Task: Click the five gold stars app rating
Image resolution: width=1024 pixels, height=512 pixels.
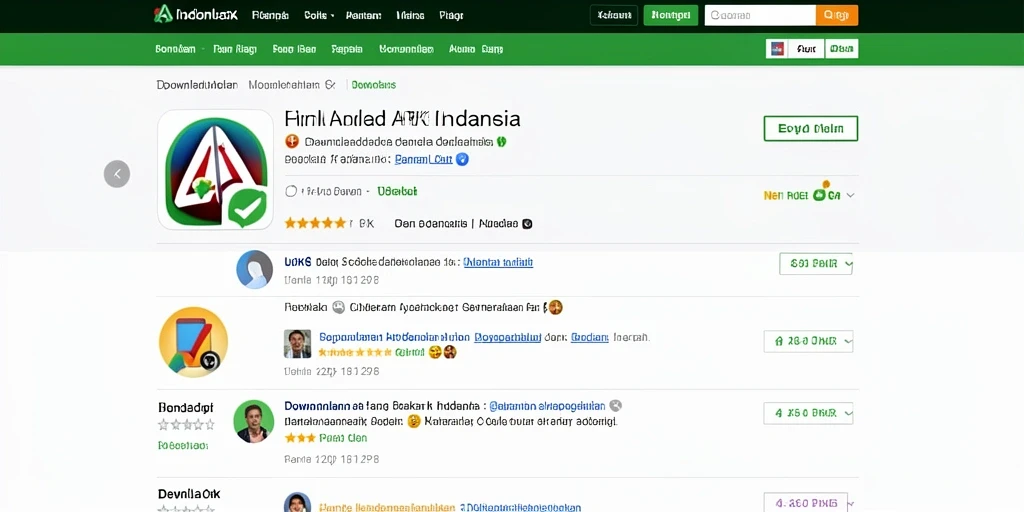Action: [315, 223]
